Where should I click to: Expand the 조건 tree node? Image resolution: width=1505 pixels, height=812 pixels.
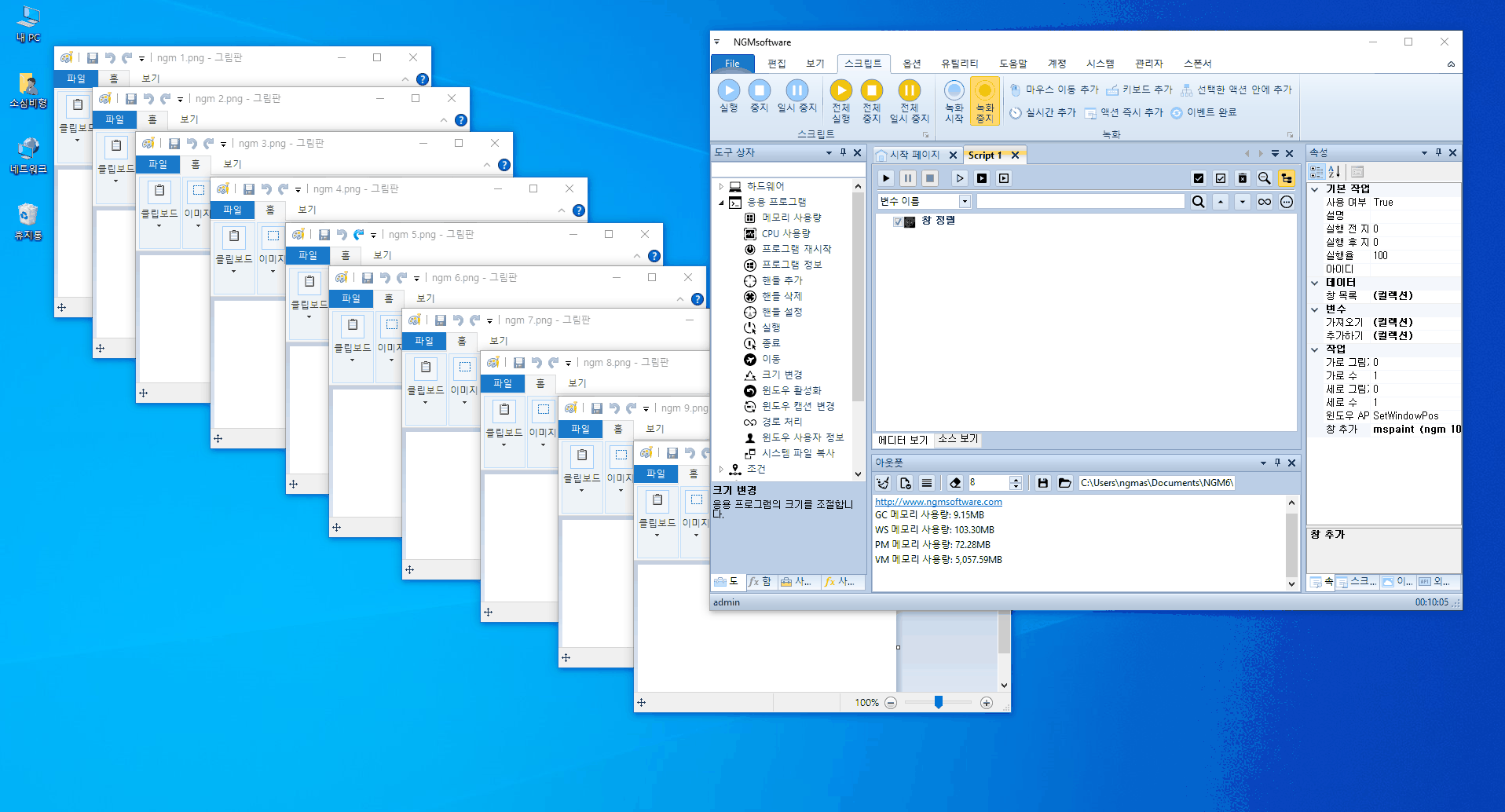click(x=721, y=469)
